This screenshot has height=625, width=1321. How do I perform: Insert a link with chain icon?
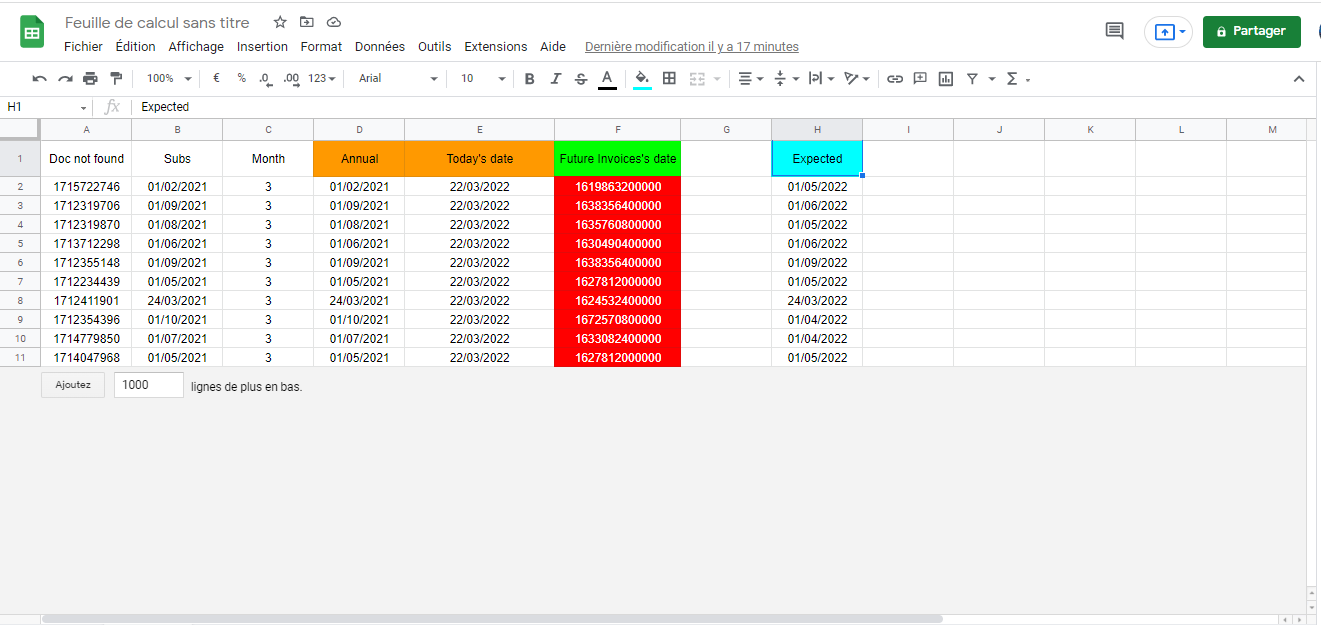click(x=895, y=78)
